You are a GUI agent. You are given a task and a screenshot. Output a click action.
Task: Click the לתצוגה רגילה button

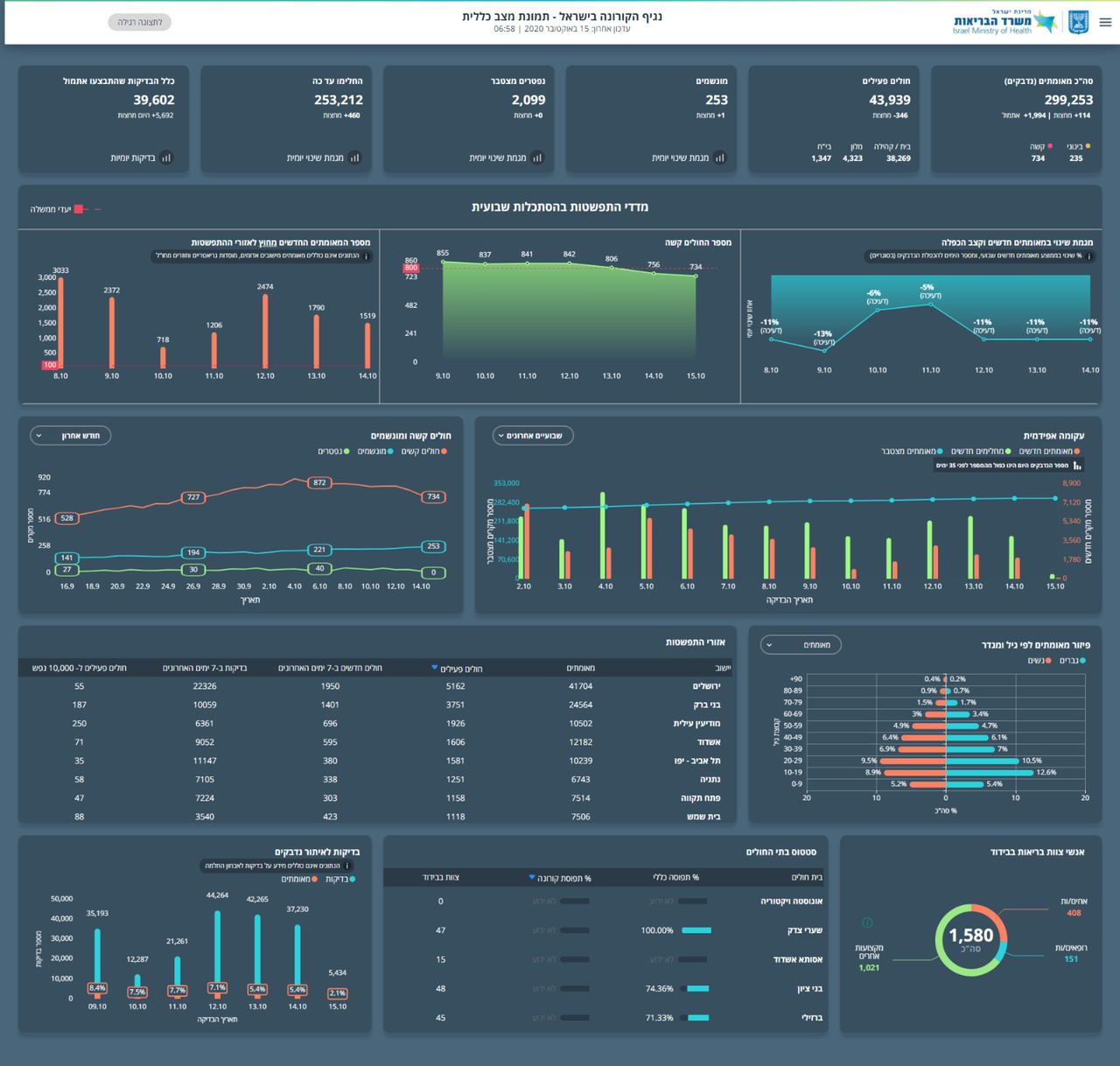click(x=140, y=22)
